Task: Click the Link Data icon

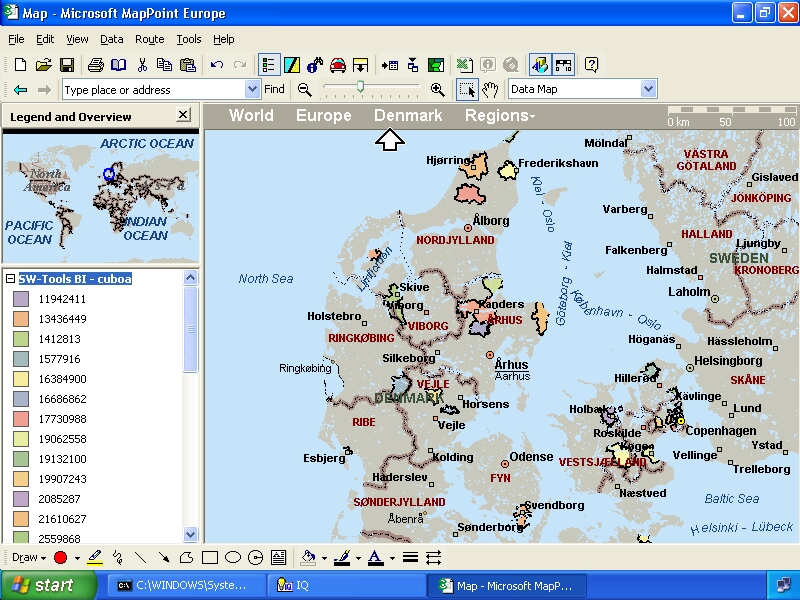Action: click(x=413, y=65)
